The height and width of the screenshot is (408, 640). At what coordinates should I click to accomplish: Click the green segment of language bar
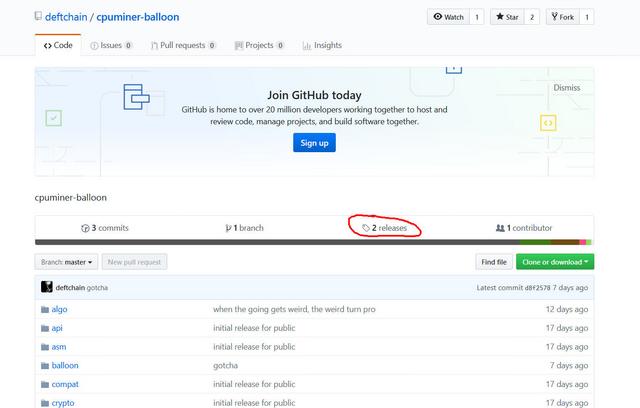(x=535, y=242)
